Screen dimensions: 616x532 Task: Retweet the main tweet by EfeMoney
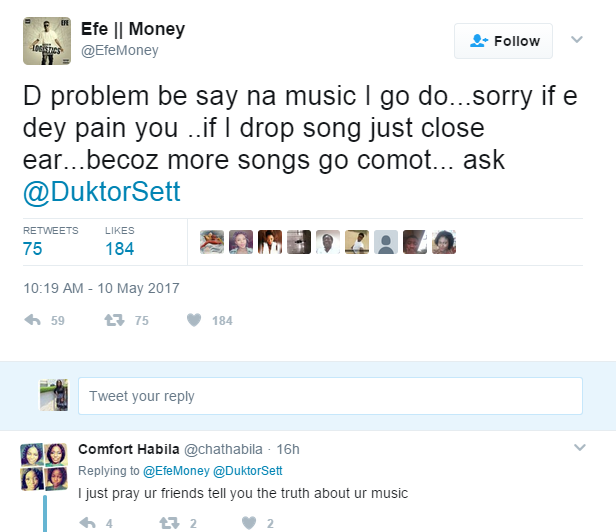(x=115, y=320)
